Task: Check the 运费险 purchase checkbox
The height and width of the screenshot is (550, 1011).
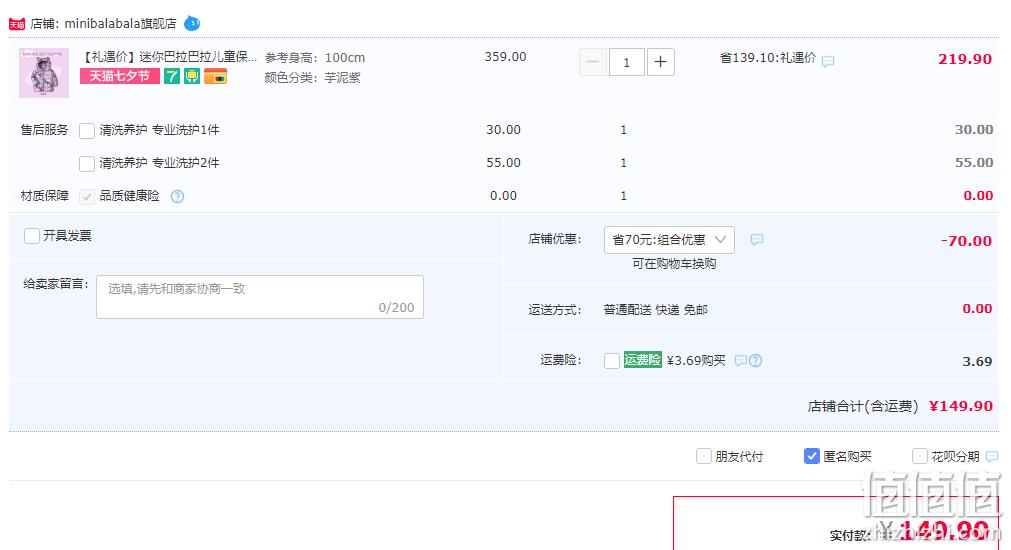Action: [x=612, y=361]
